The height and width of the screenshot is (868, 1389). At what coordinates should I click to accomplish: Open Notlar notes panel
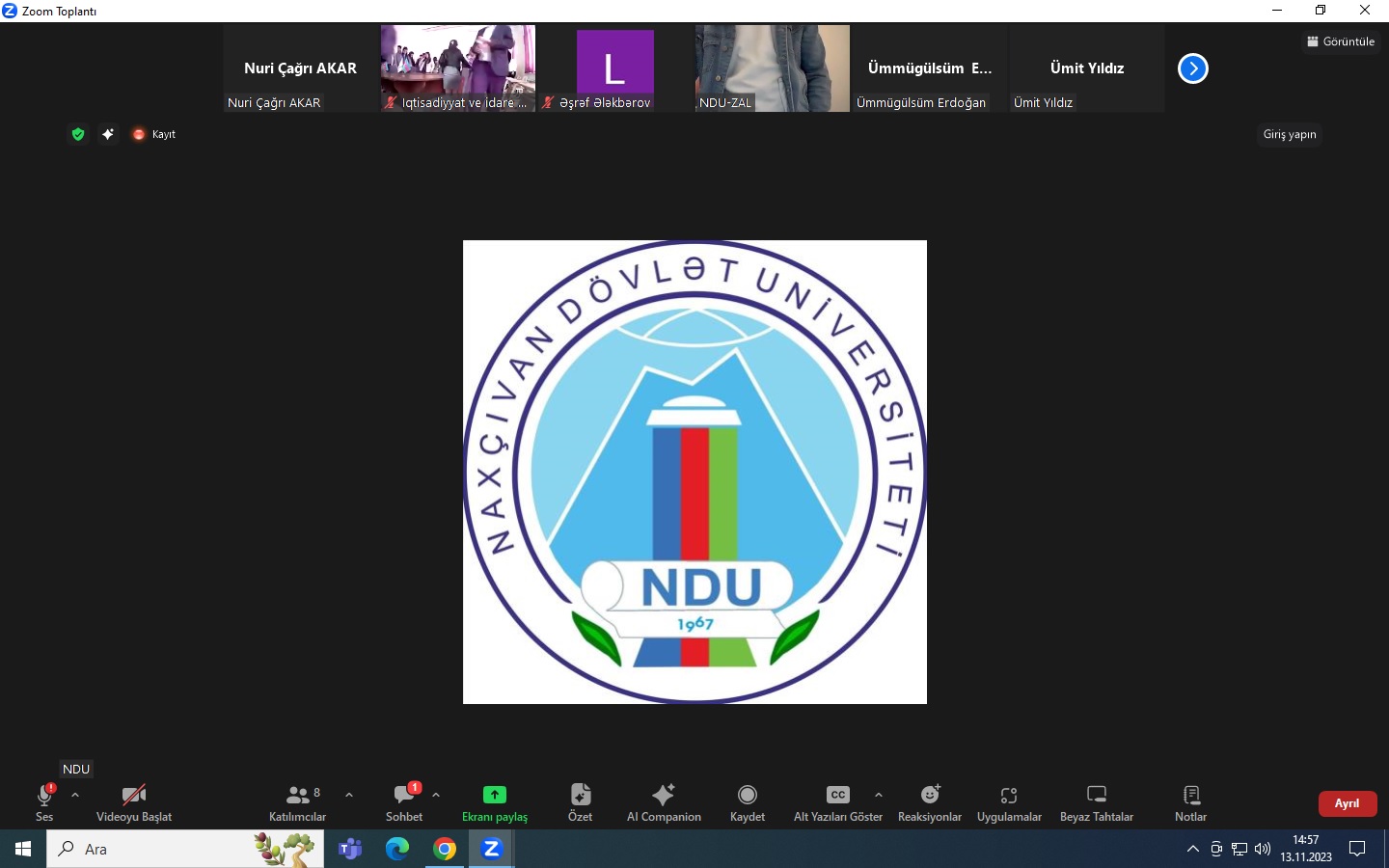(1191, 802)
